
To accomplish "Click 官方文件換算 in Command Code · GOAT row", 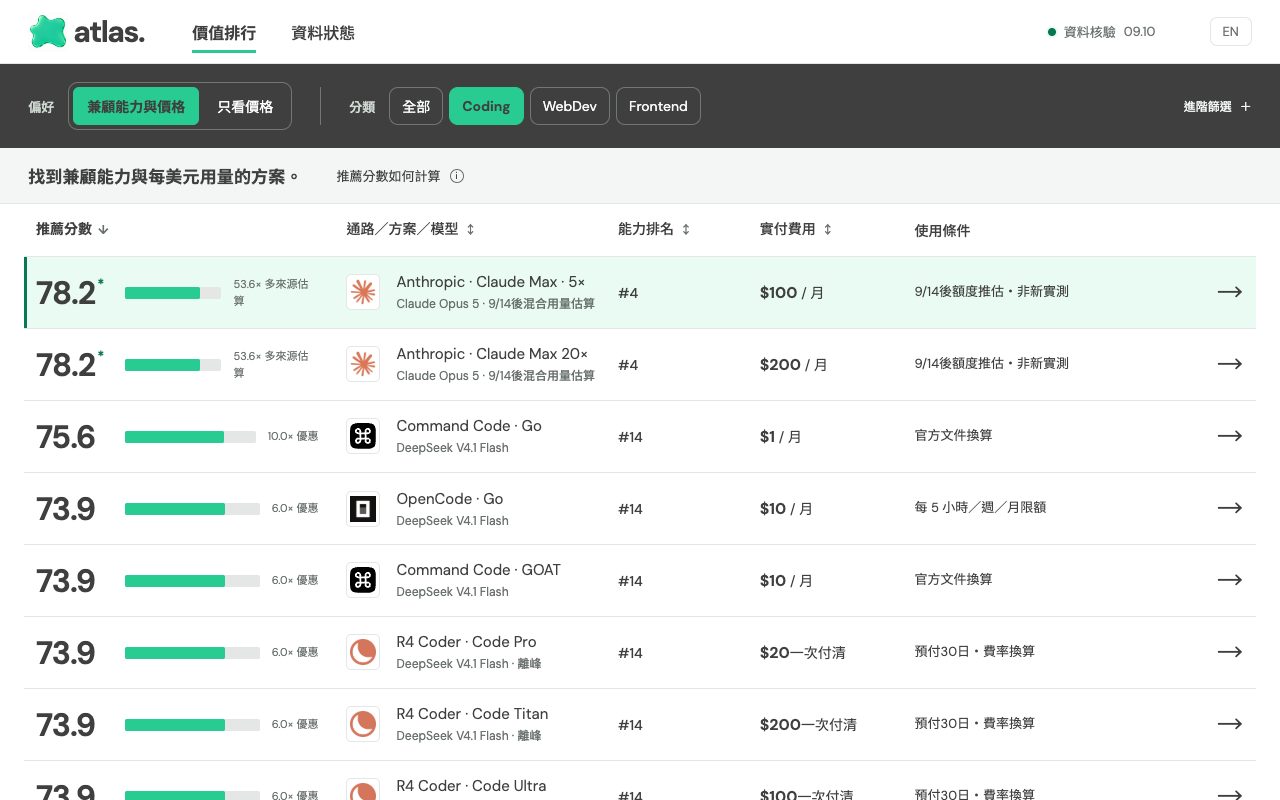I will click(953, 579).
